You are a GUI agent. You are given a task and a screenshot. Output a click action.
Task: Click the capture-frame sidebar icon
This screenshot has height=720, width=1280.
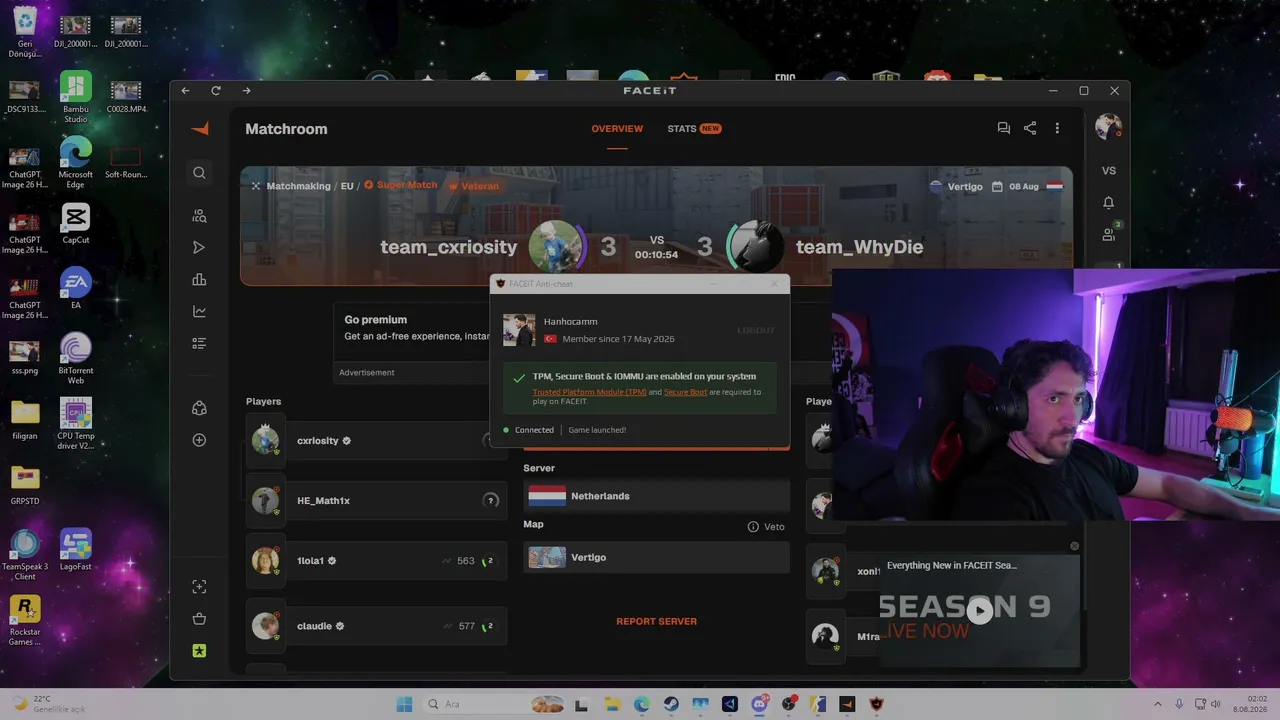tap(199, 587)
